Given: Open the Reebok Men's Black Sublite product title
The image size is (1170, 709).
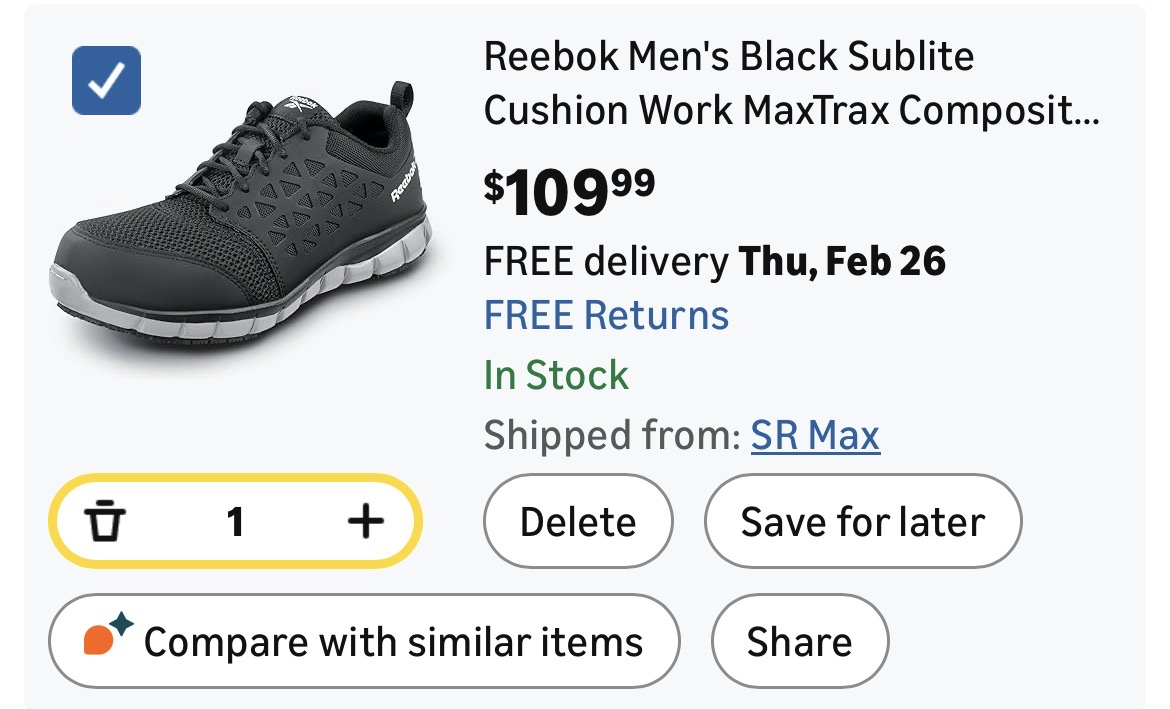Looking at the screenshot, I should pos(728,56).
